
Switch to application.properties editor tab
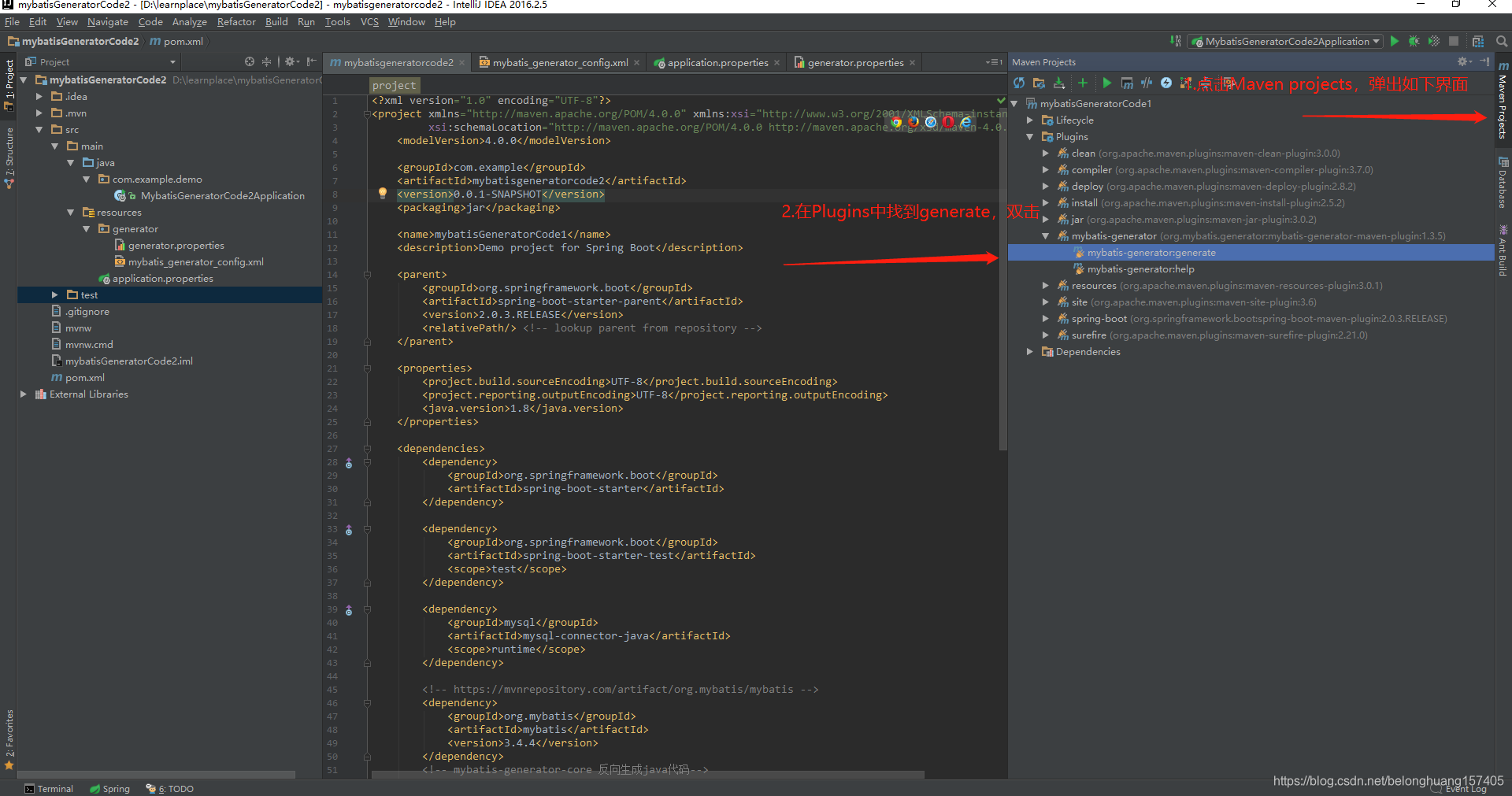tap(717, 62)
